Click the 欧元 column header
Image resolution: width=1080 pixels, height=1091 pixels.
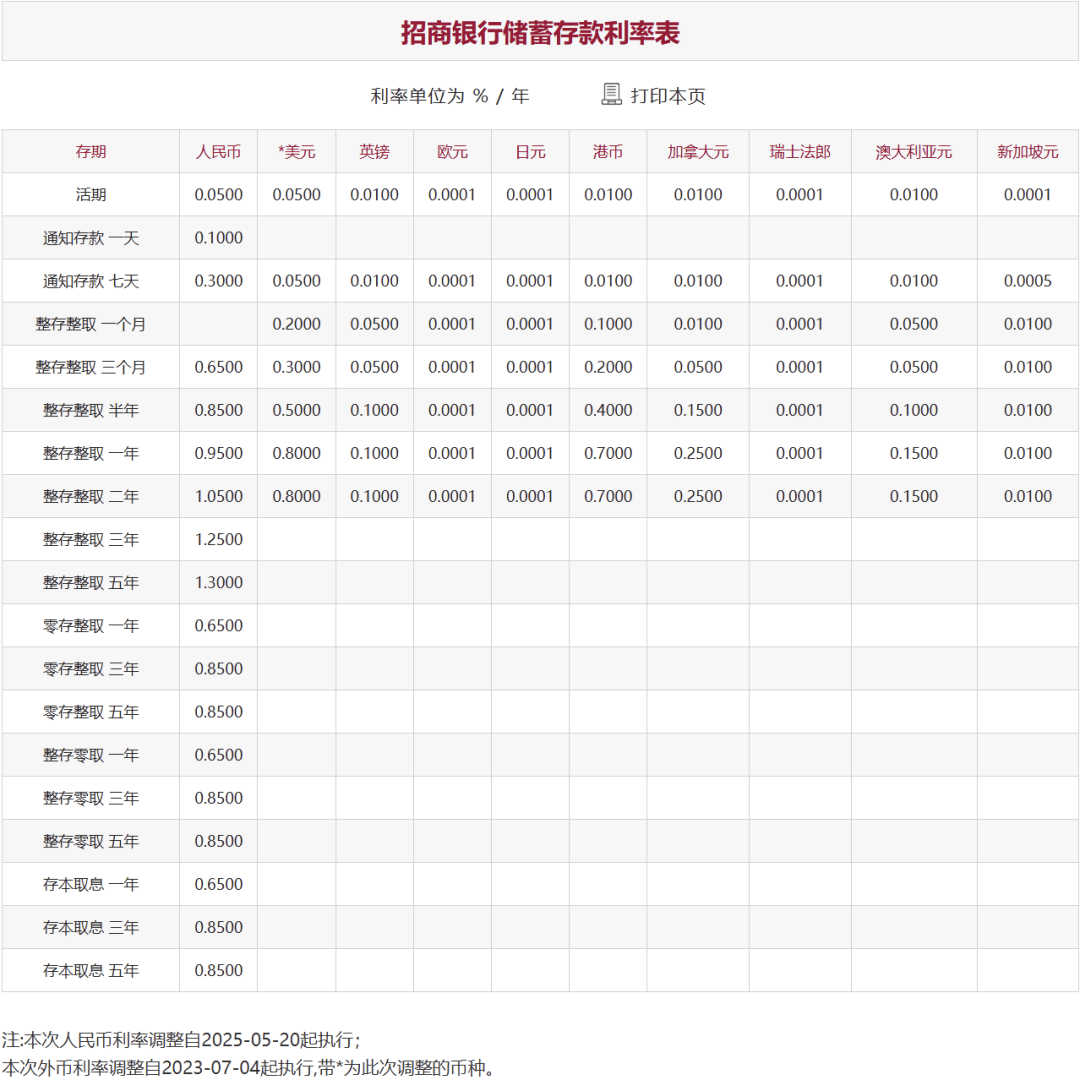pyautogui.click(x=452, y=152)
